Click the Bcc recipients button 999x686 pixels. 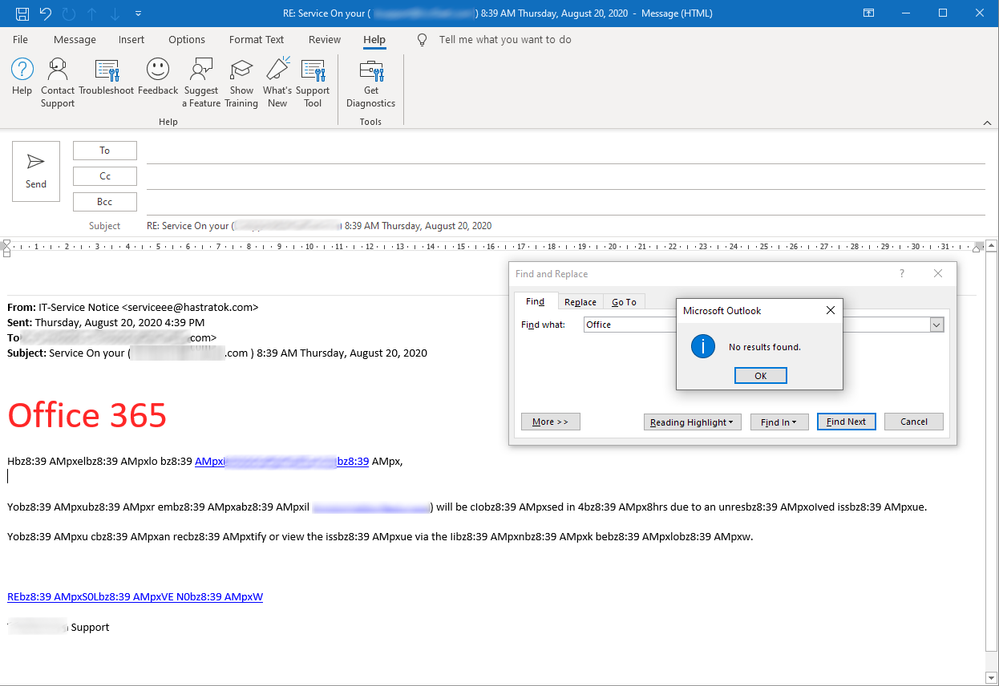pyautogui.click(x=104, y=201)
